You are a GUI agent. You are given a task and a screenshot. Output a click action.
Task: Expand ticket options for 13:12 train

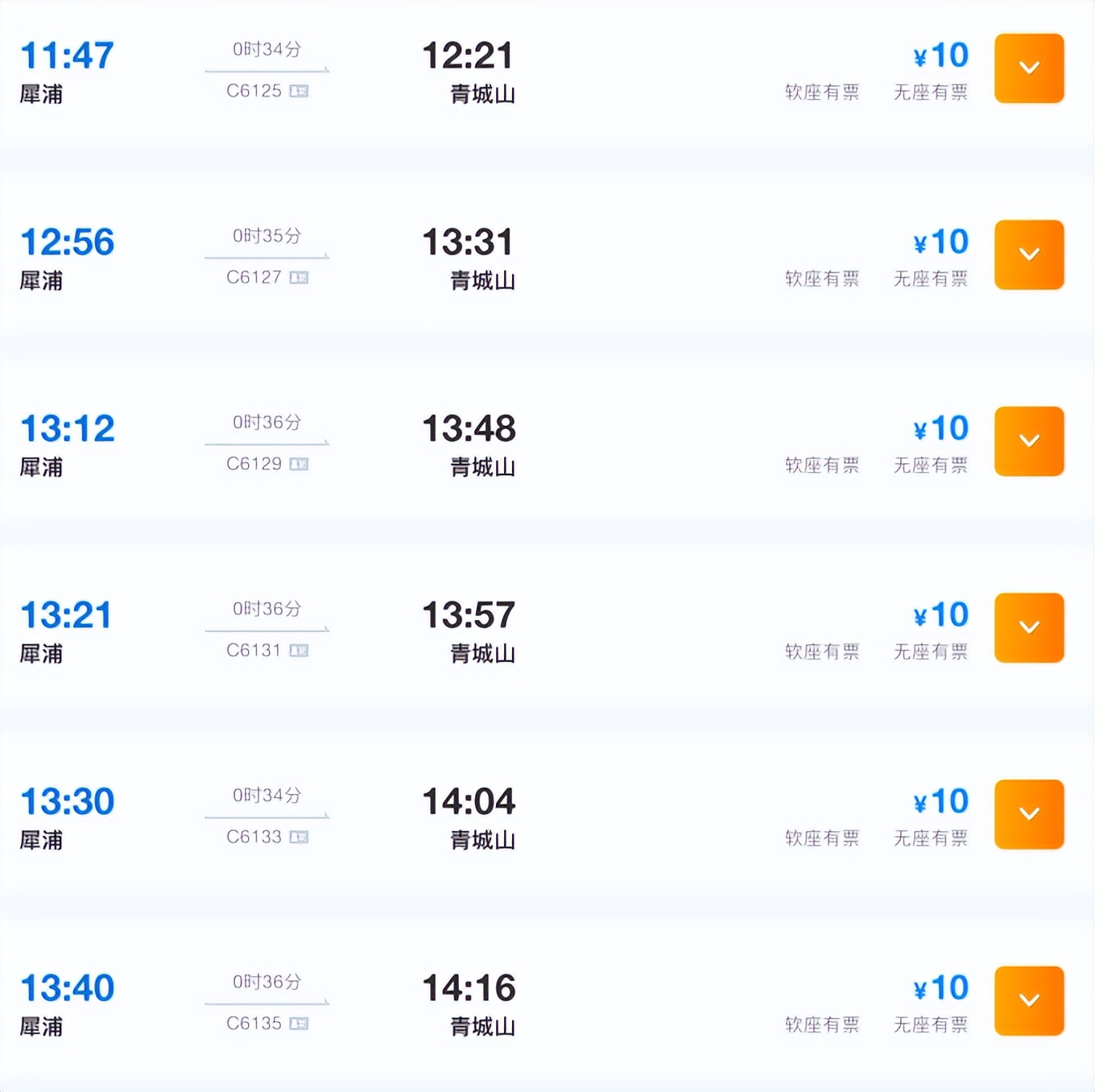tap(1029, 441)
